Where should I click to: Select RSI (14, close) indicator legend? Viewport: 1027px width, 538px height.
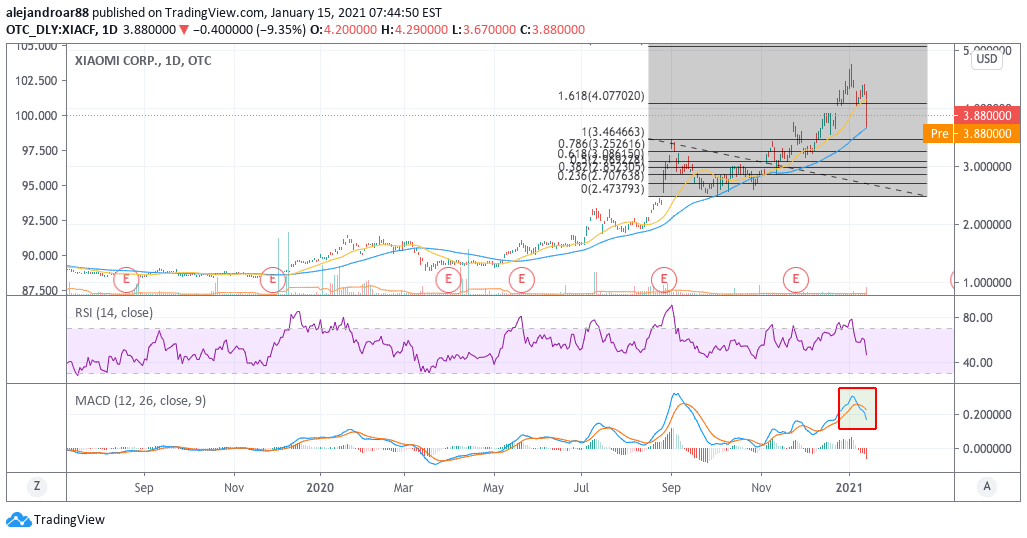coord(114,313)
